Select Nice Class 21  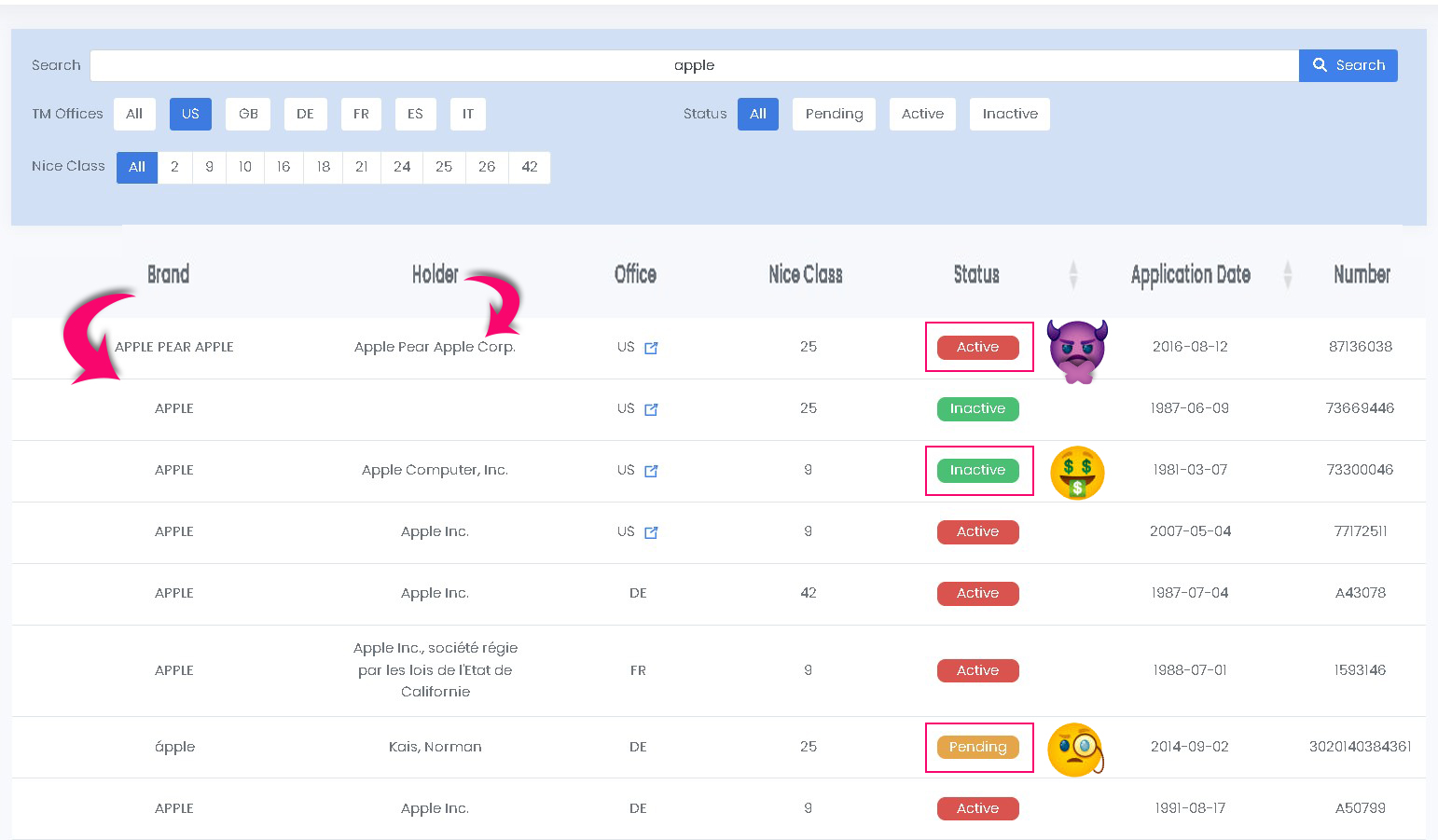362,167
